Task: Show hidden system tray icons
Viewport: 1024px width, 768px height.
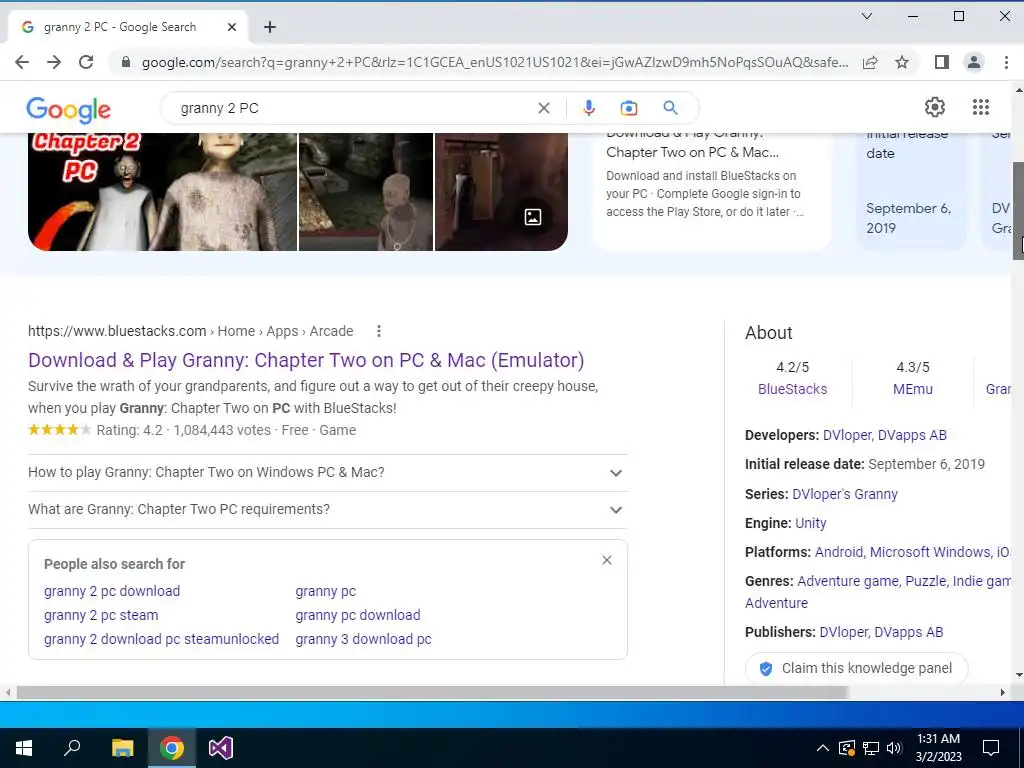Action: pyautogui.click(x=823, y=748)
